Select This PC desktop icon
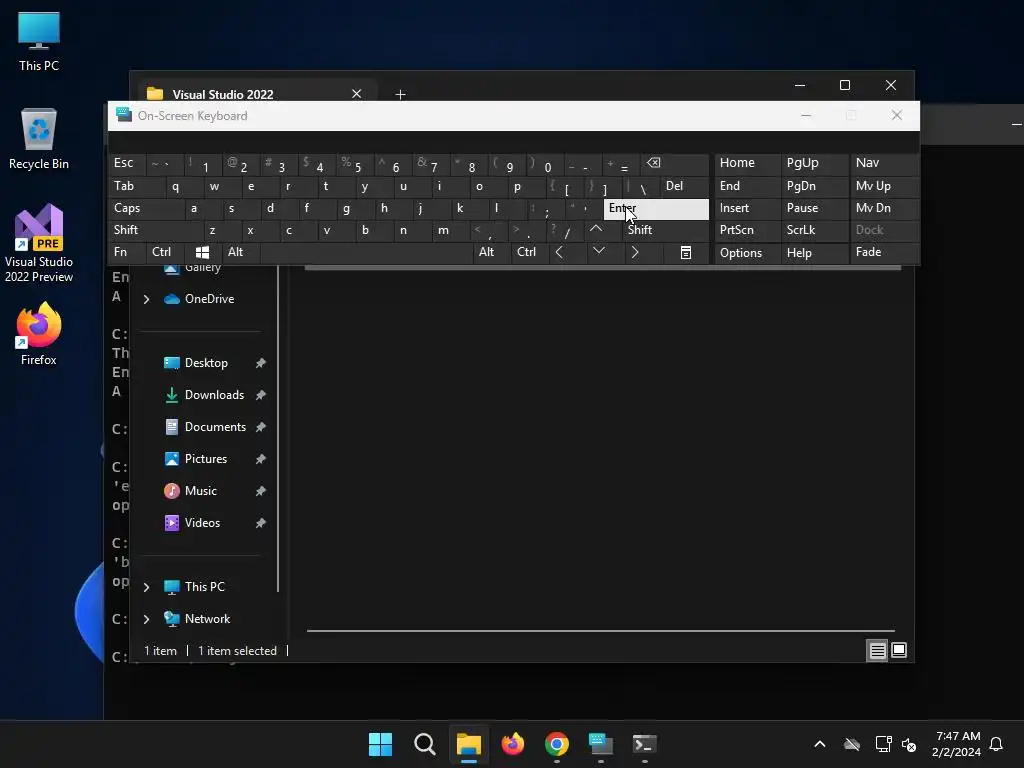Viewport: 1024px width, 768px height. click(39, 40)
